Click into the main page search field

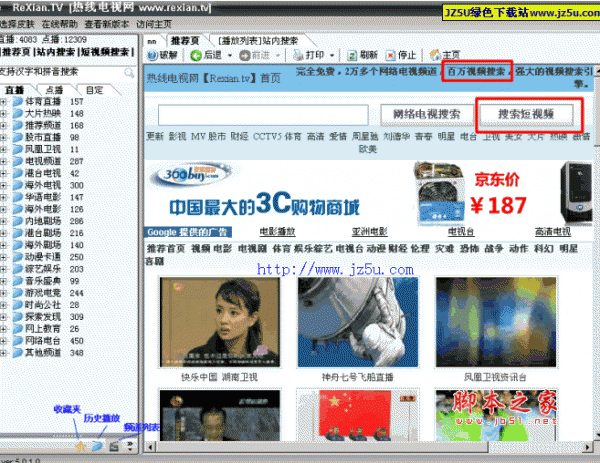coord(263,115)
